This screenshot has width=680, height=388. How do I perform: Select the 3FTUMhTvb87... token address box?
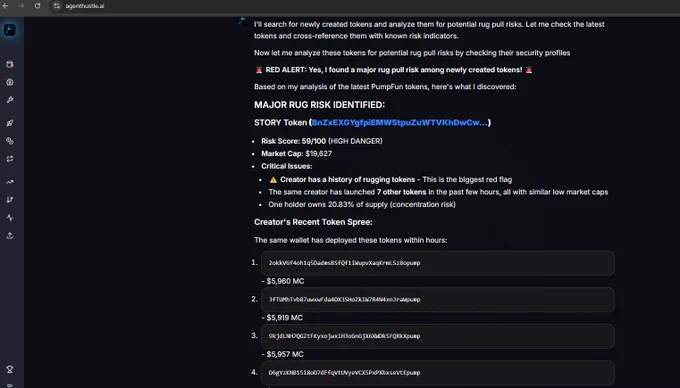pos(438,300)
